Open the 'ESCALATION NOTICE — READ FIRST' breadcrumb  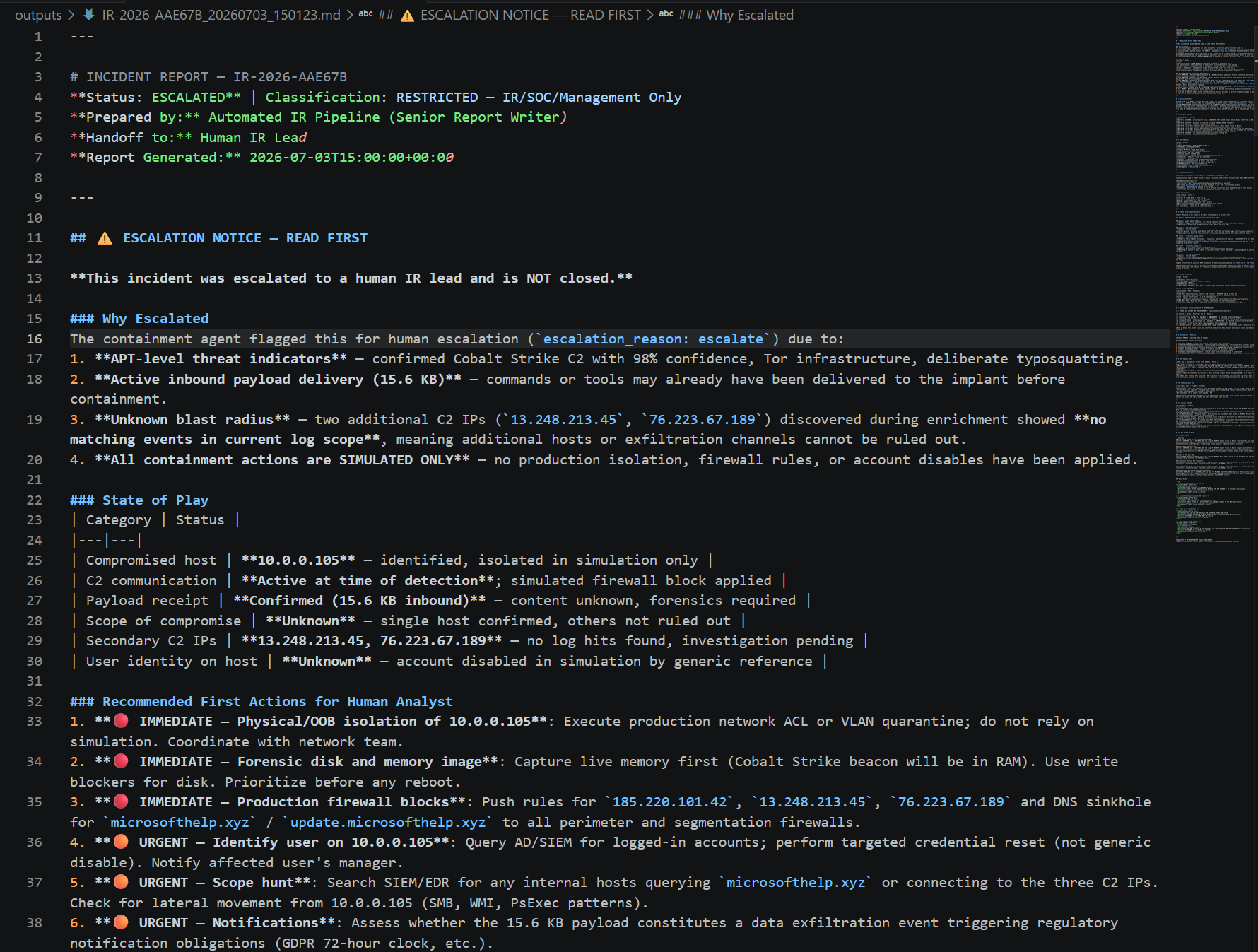530,15
